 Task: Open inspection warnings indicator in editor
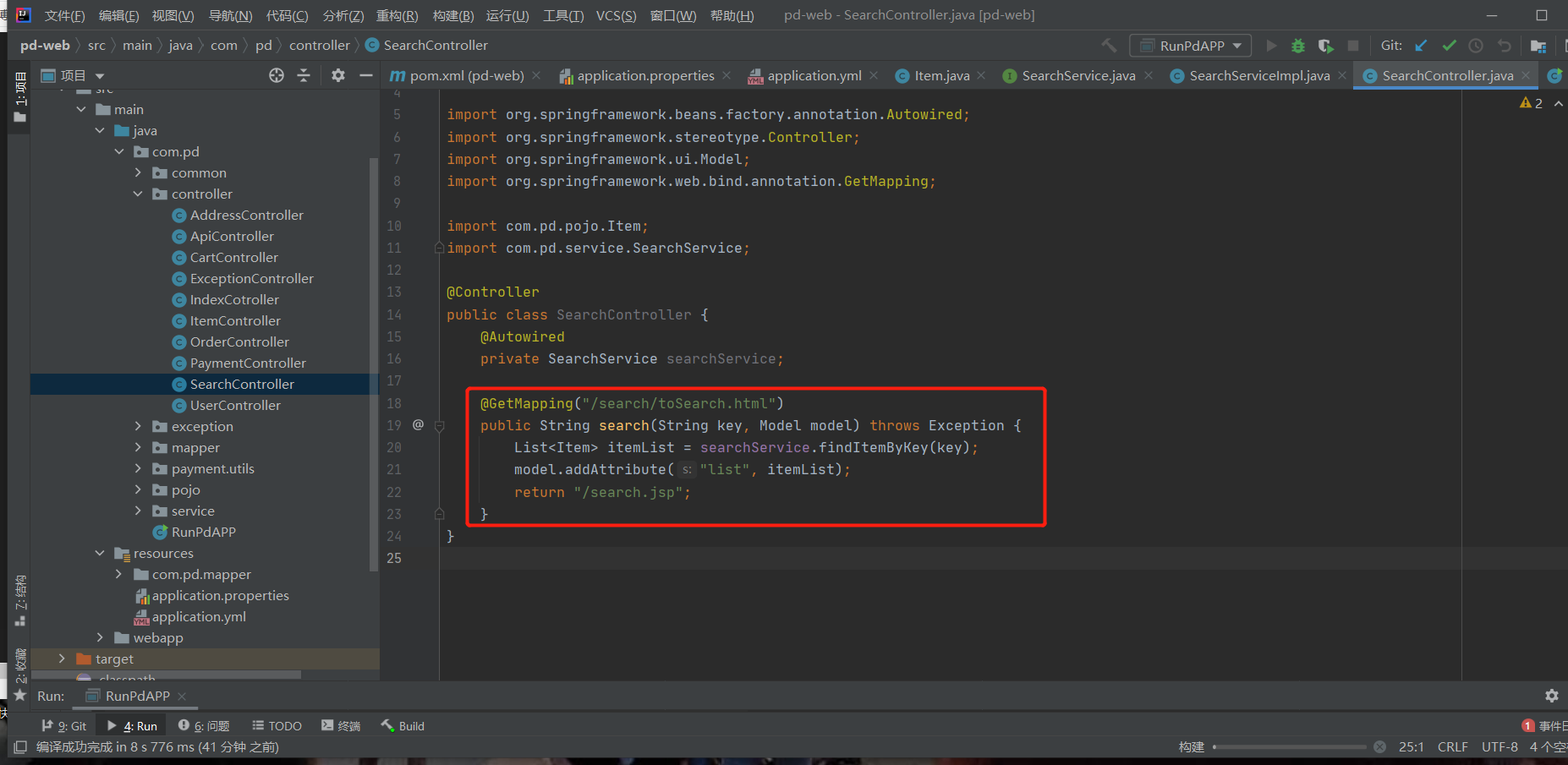pos(1532,103)
